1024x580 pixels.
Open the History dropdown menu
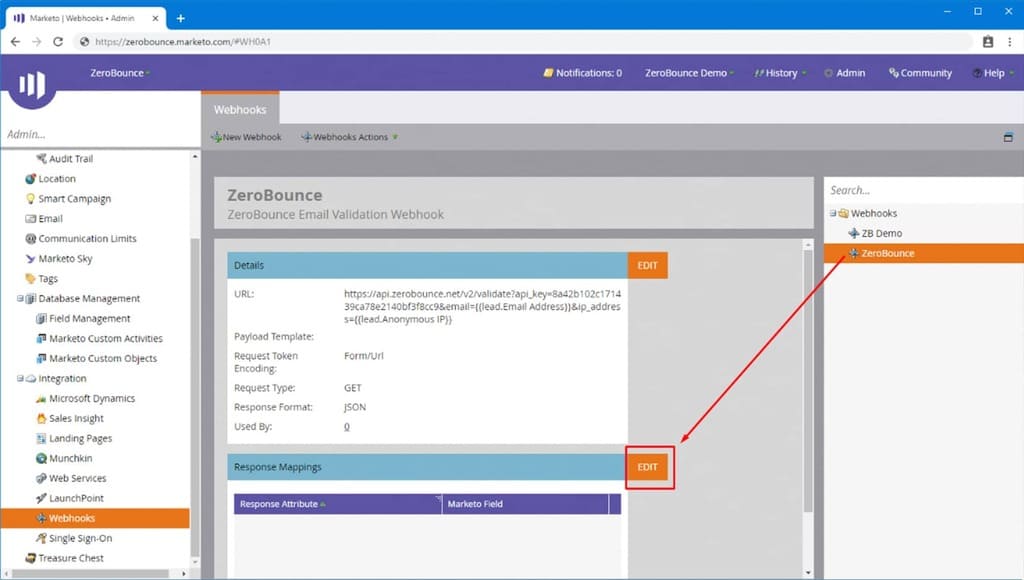[780, 73]
